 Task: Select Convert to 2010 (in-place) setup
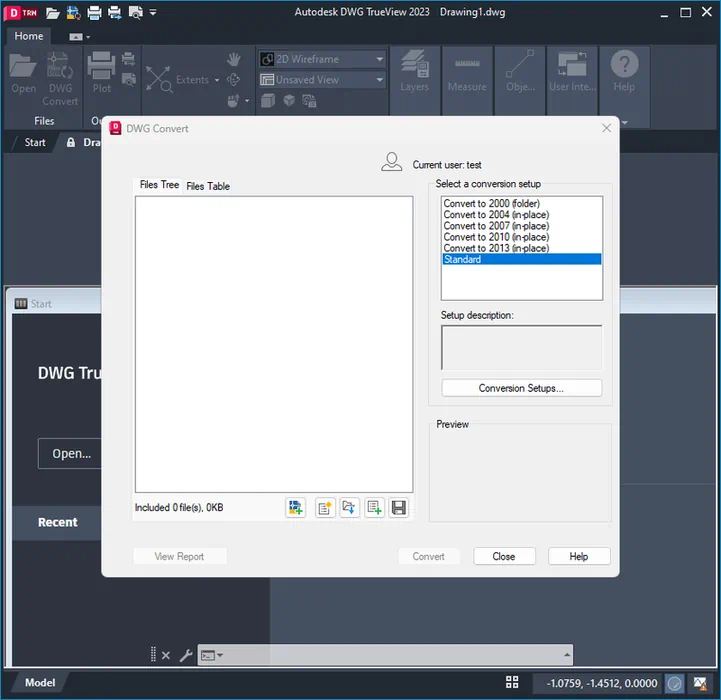[521, 237]
